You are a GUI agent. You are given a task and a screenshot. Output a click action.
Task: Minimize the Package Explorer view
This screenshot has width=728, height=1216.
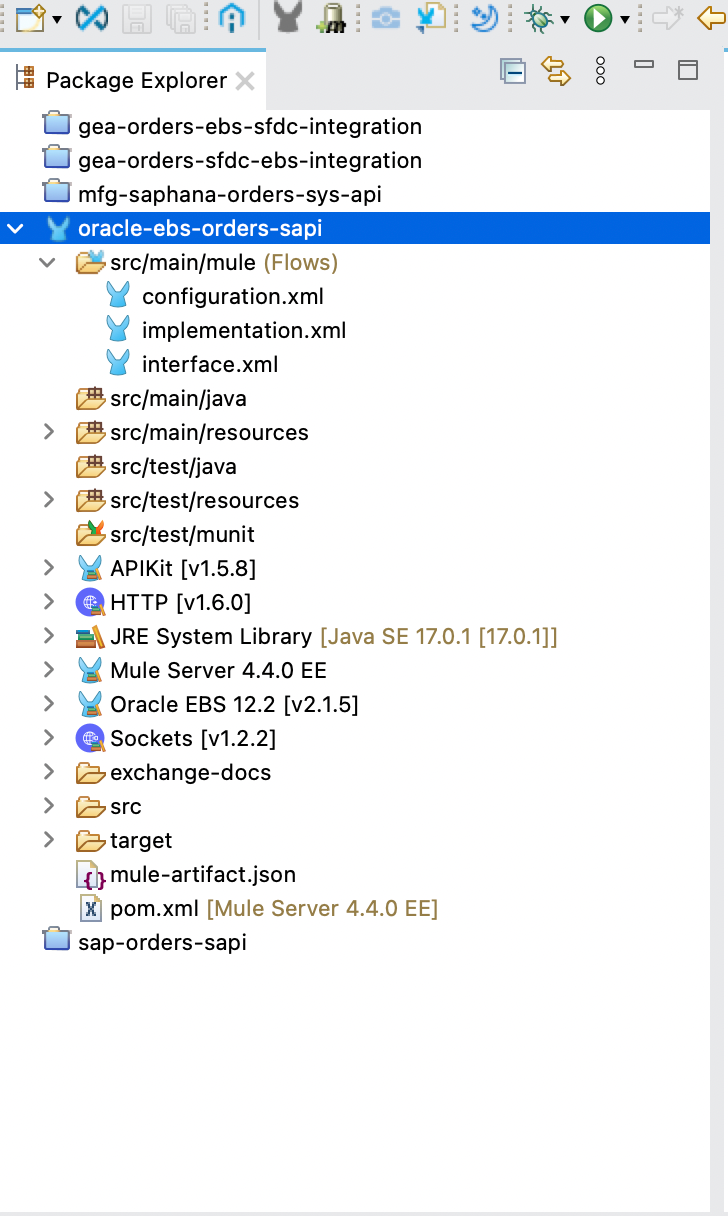(x=644, y=65)
